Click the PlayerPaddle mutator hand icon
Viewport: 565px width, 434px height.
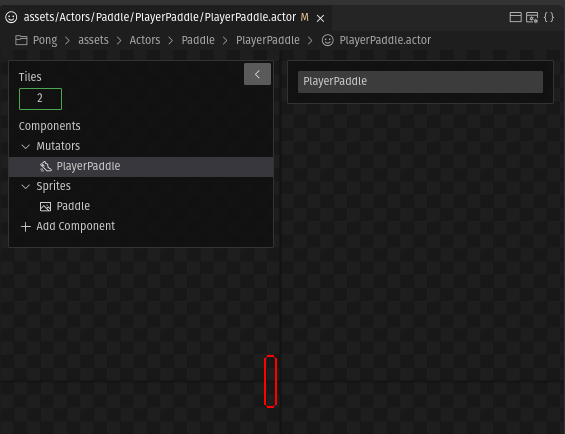point(45,167)
